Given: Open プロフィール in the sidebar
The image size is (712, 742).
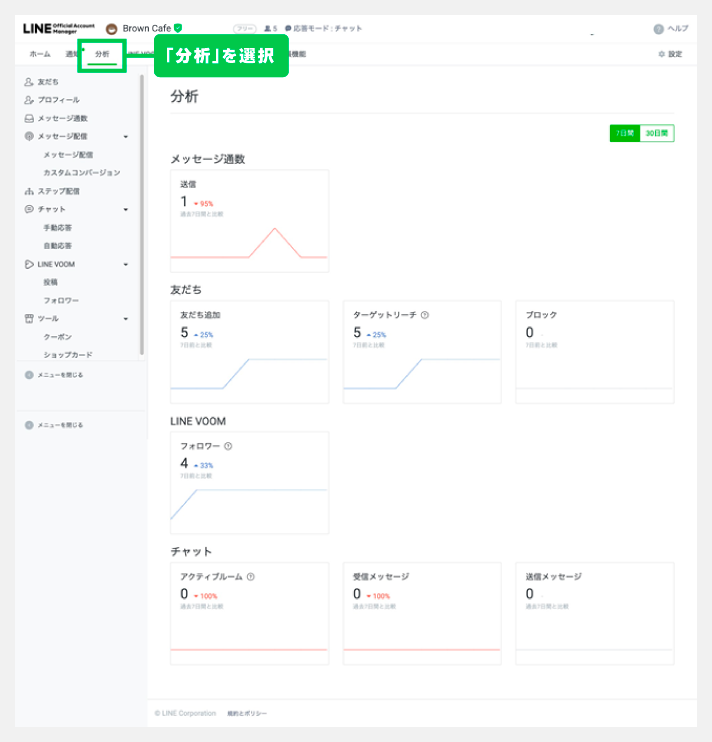Looking at the screenshot, I should click(x=59, y=100).
